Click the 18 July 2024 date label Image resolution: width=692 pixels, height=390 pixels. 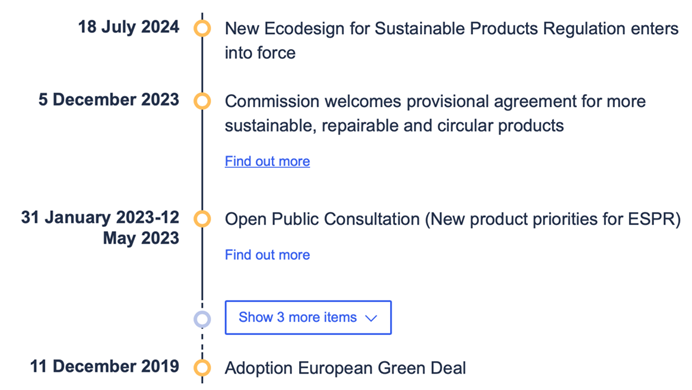[x=129, y=27]
